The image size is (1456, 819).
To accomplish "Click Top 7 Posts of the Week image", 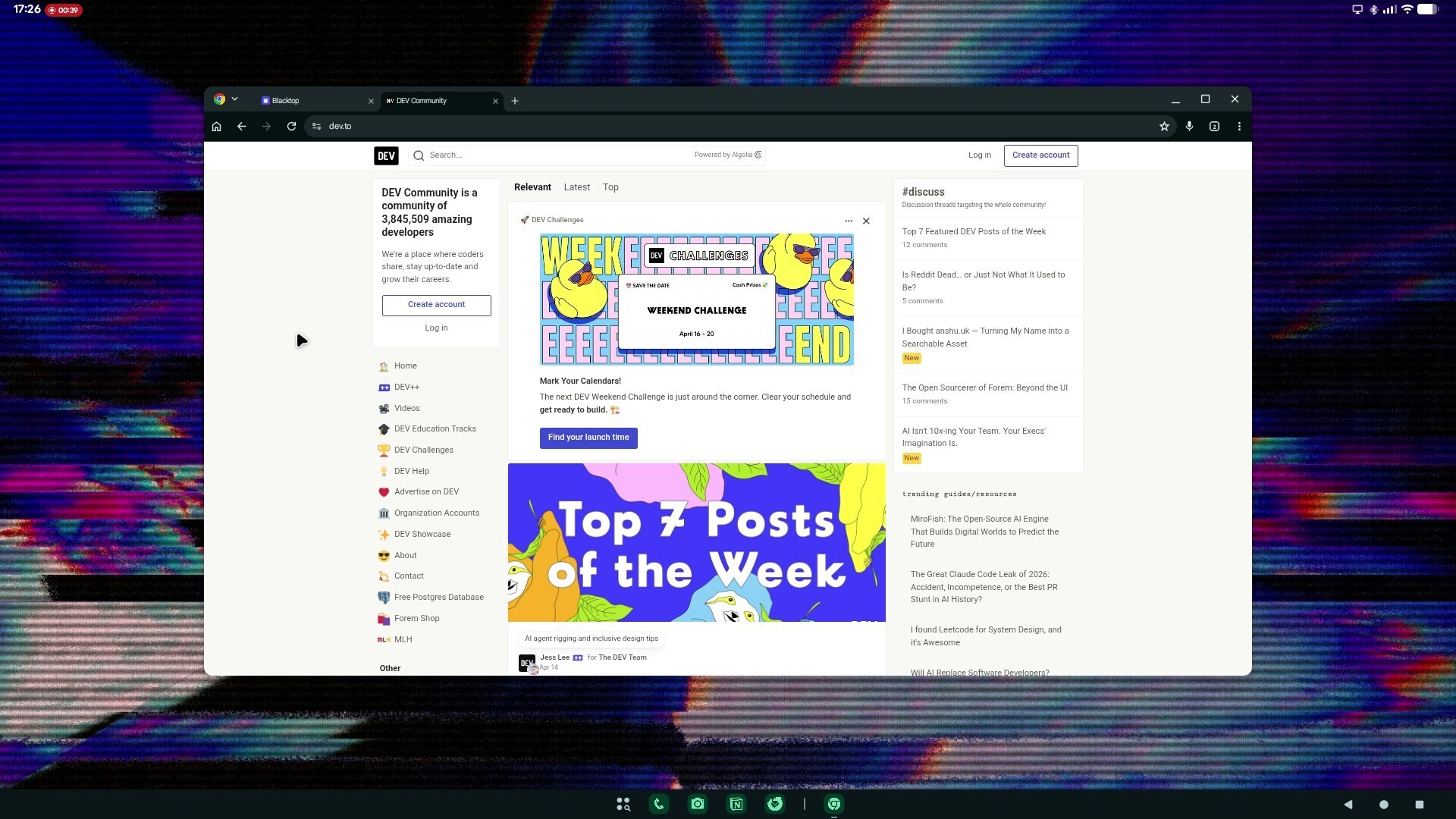I will 696,543.
